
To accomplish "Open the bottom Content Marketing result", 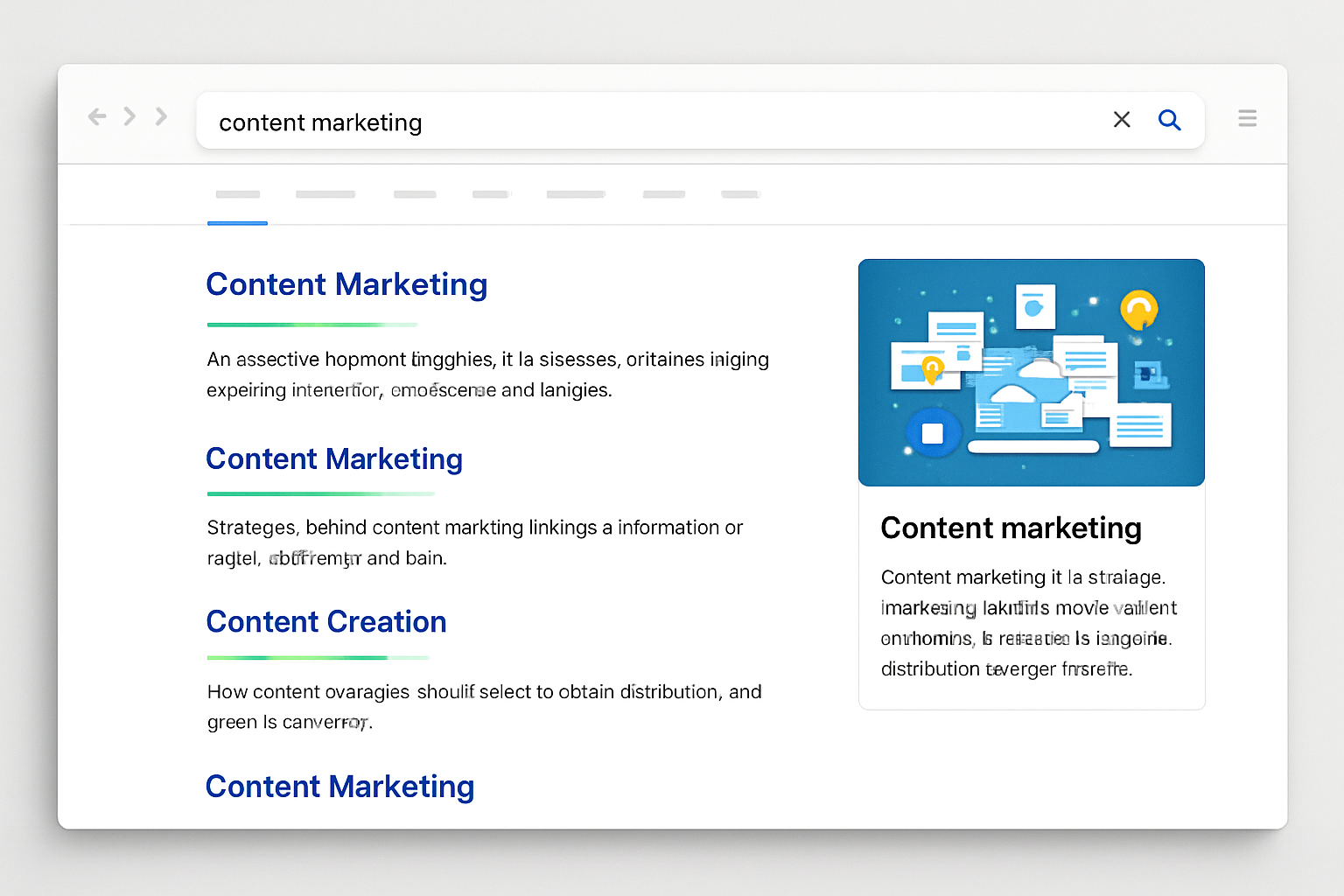I will (x=339, y=787).
